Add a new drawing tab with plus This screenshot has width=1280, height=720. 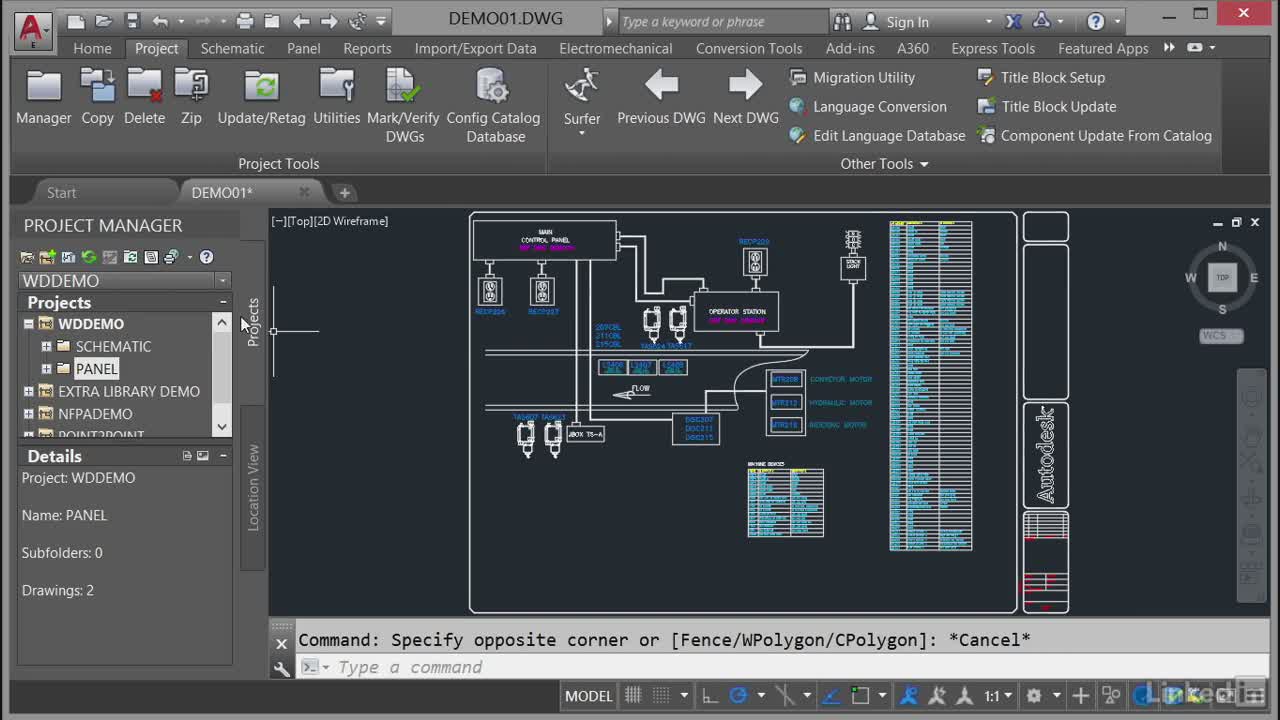(x=344, y=192)
